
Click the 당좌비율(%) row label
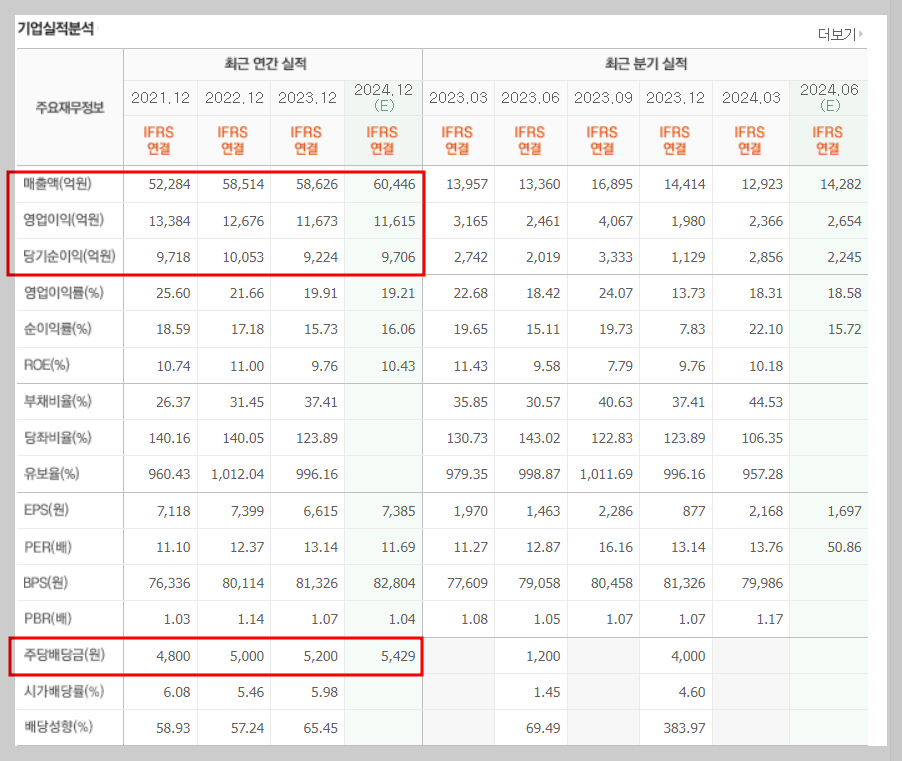point(58,438)
